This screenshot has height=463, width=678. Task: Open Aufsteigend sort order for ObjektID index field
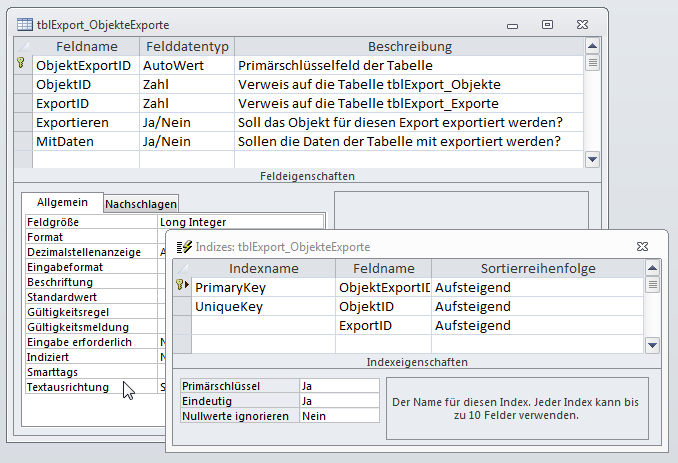[x=537, y=307]
